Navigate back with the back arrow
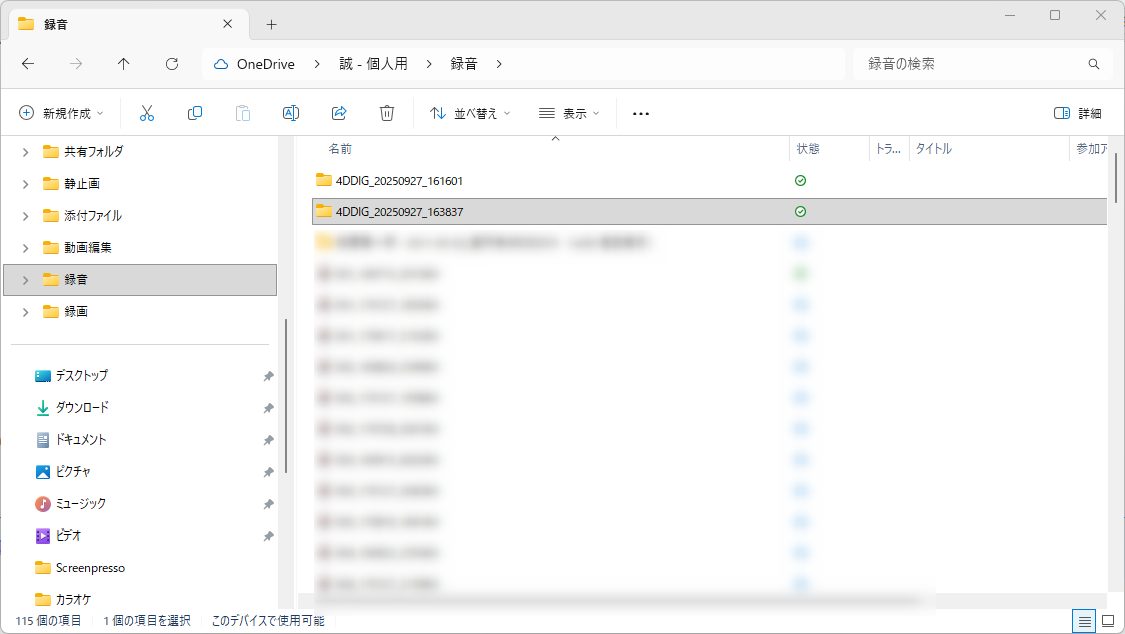Screen dimensions: 1125x634 click(x=28, y=64)
